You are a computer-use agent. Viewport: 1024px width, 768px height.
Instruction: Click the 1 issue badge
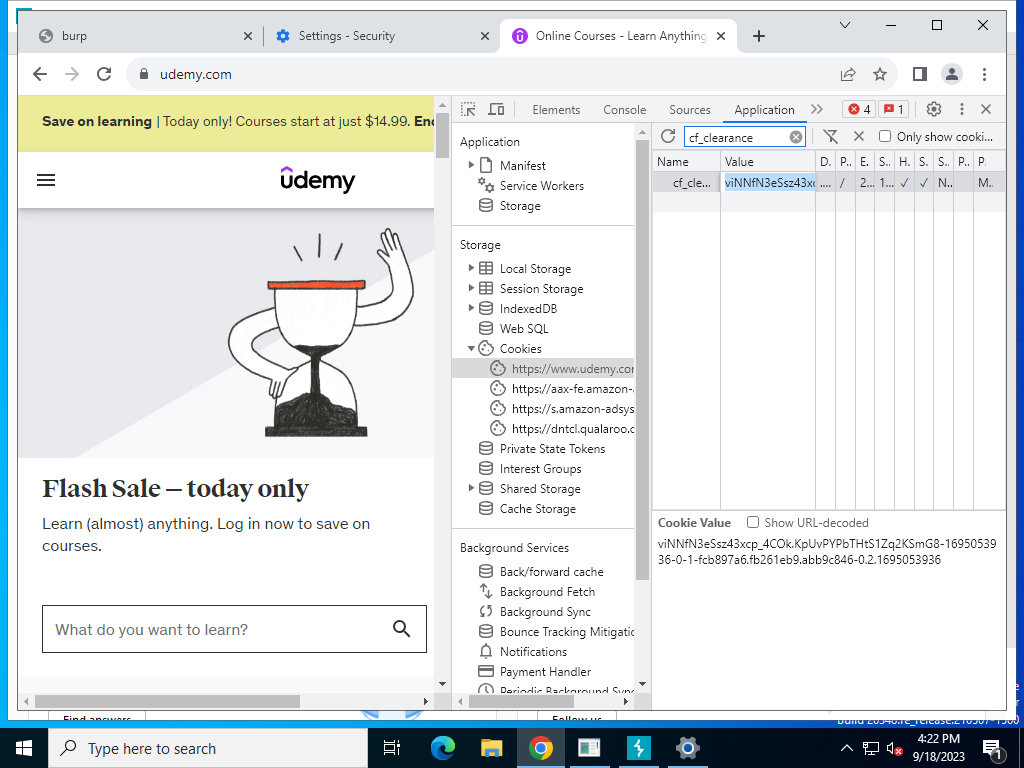tap(893, 110)
